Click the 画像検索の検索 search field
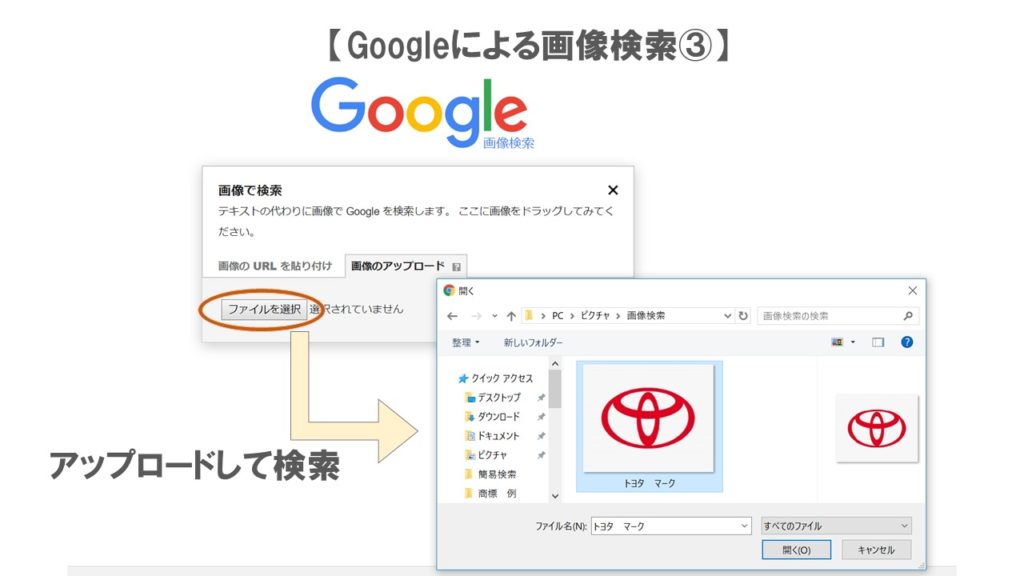 tap(828, 316)
